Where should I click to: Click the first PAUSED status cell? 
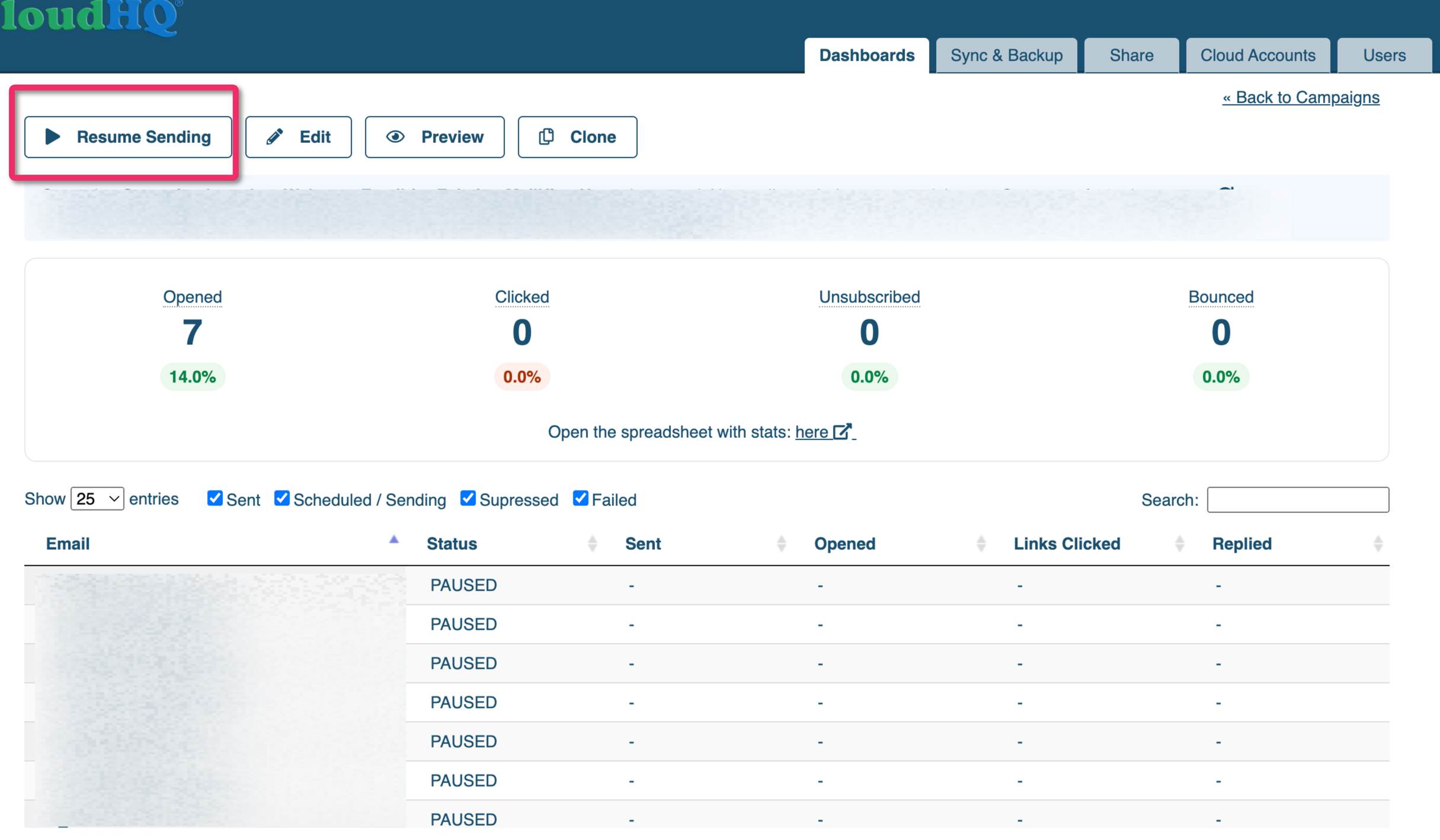coord(463,585)
